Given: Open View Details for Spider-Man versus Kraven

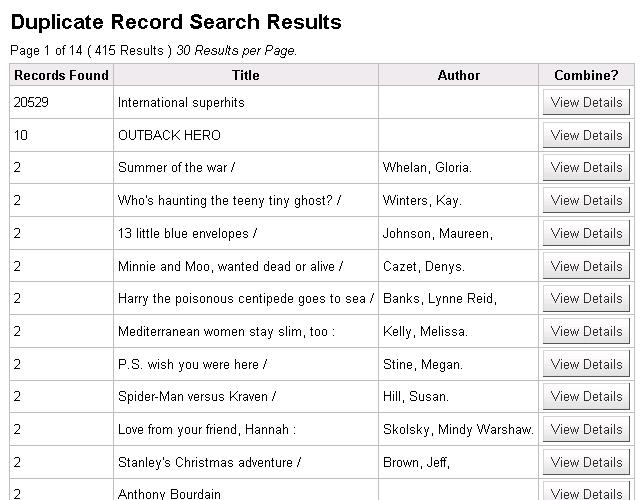Looking at the screenshot, I should [586, 396].
